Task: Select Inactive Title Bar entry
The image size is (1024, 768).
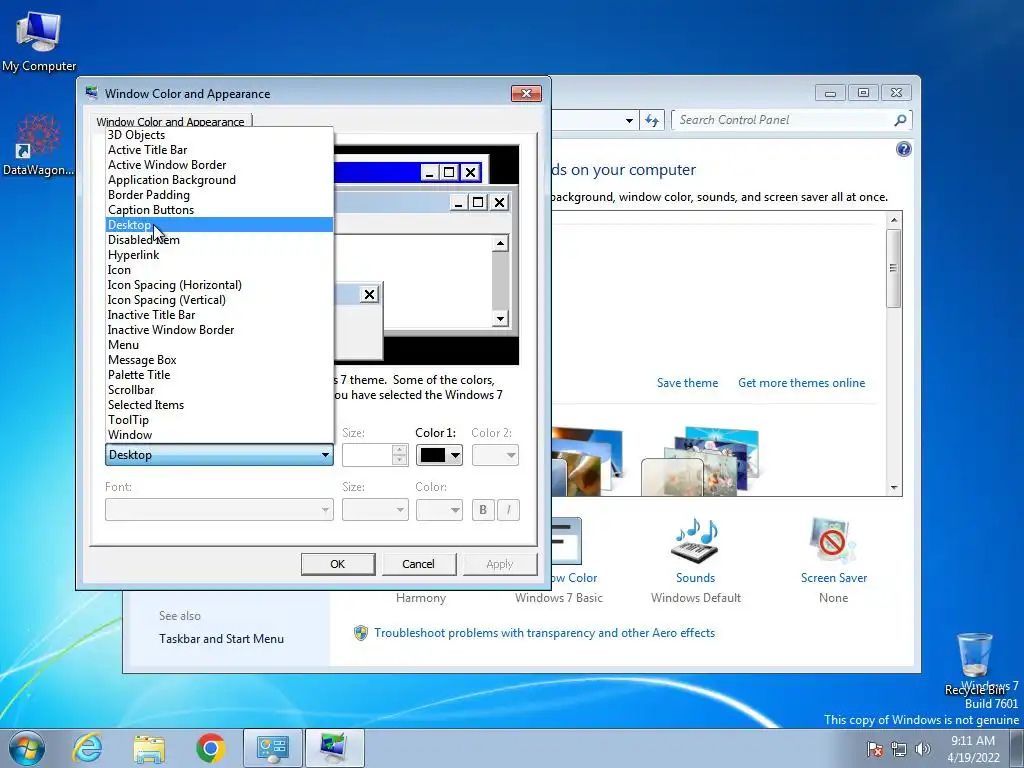Action: [219, 315]
